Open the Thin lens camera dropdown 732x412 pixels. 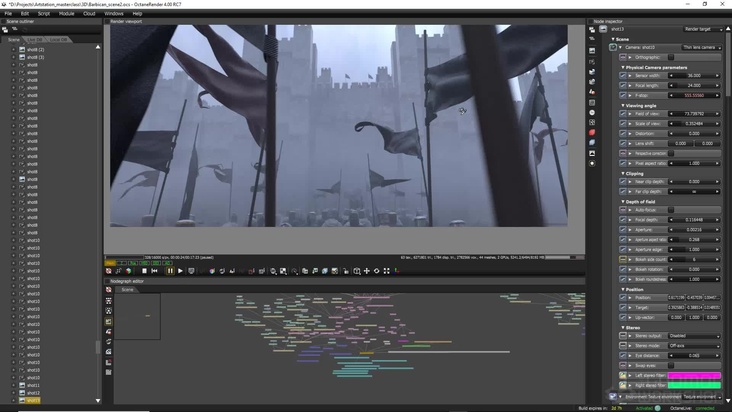click(x=701, y=47)
